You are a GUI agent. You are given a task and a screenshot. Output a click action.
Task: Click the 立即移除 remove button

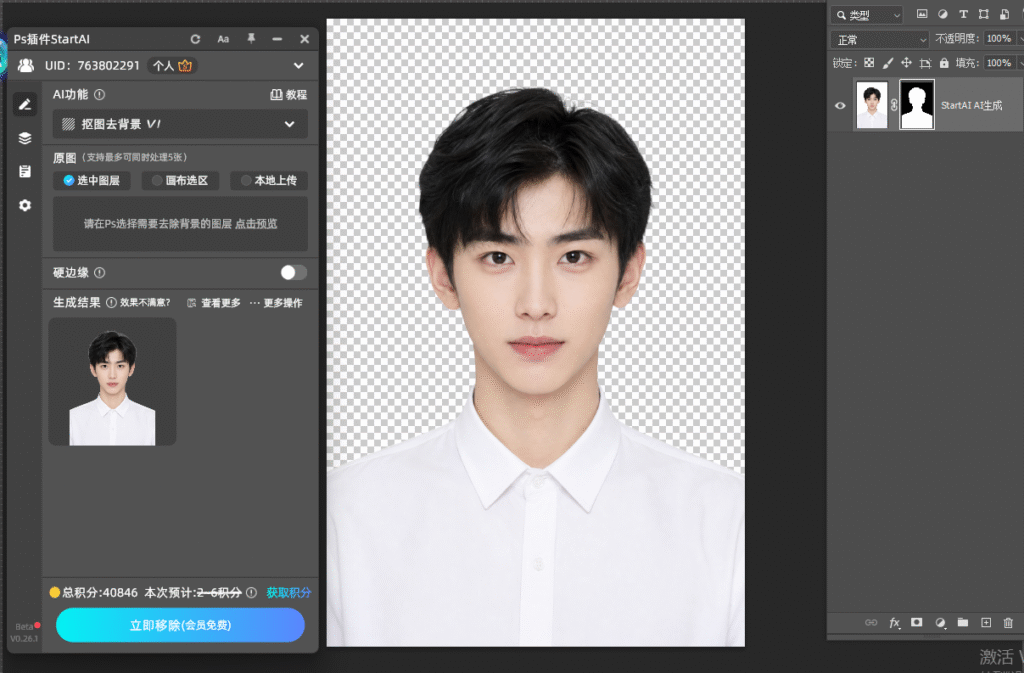pyautogui.click(x=180, y=625)
